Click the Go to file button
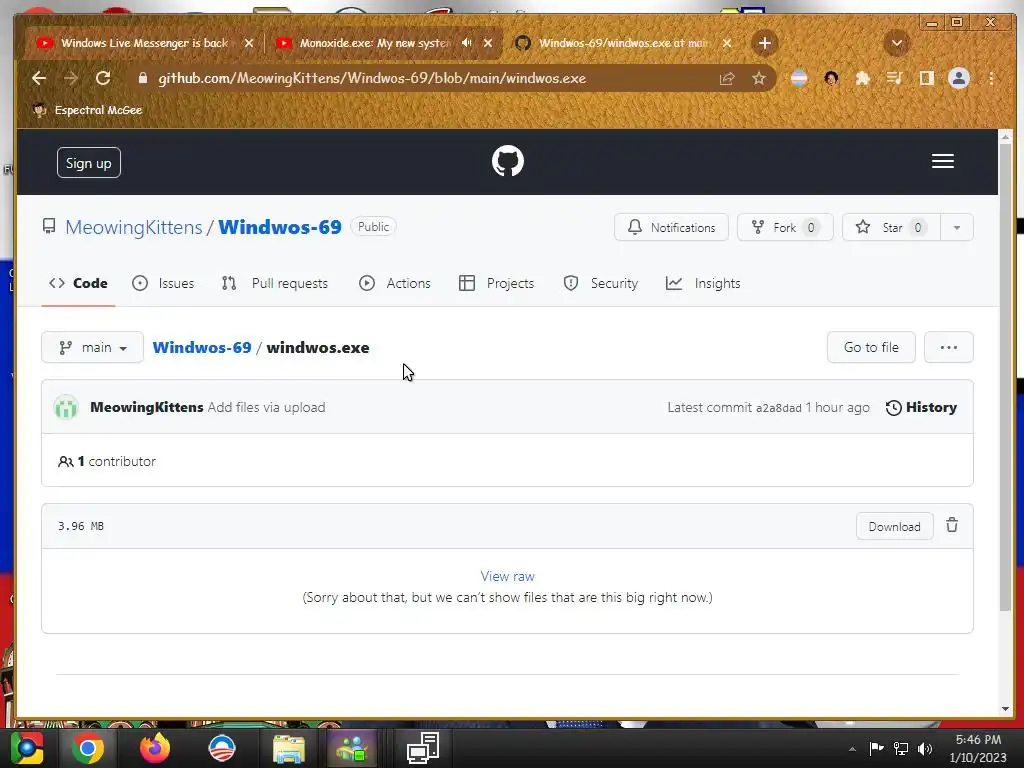This screenshot has width=1024, height=768. (x=871, y=347)
